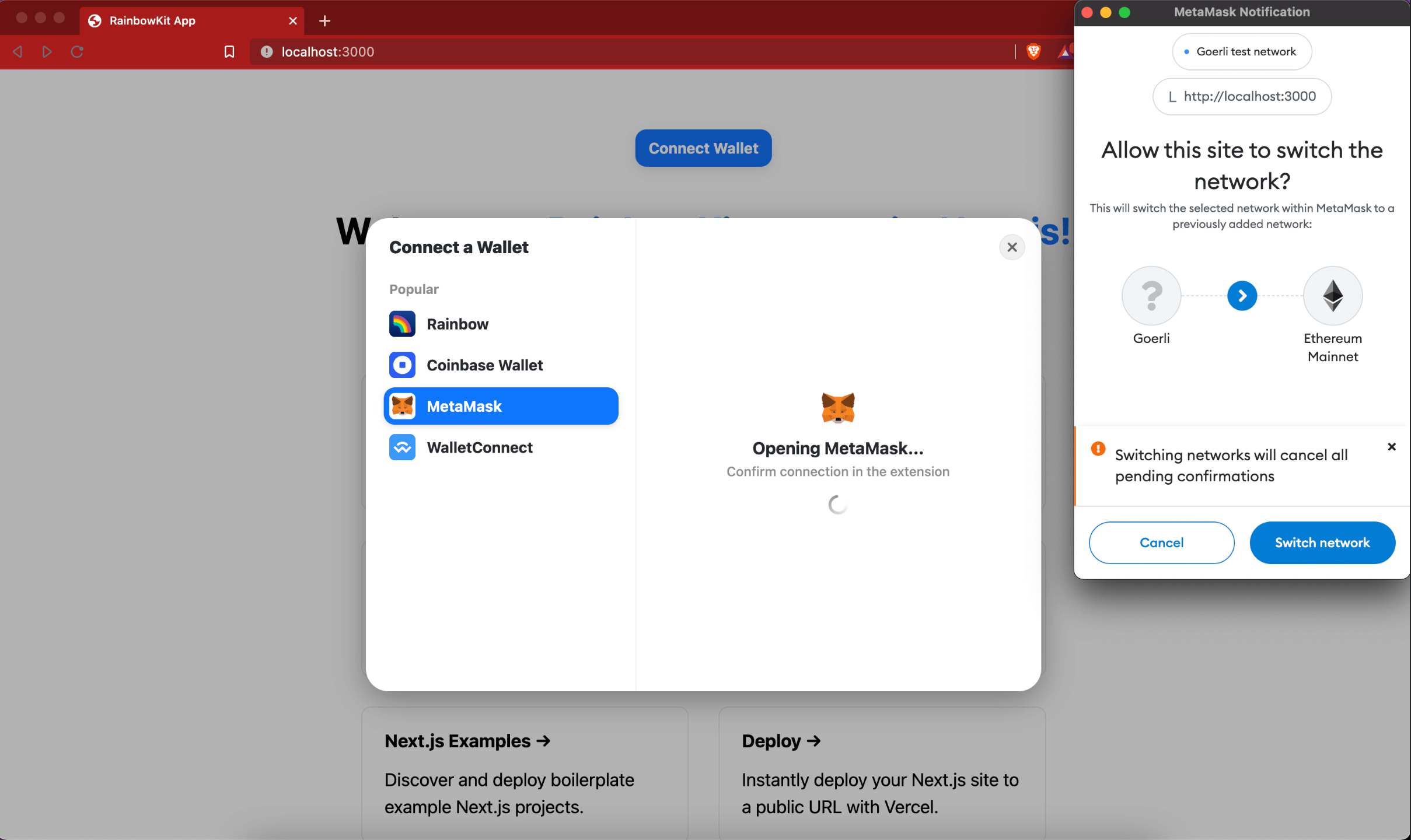Click the loading spinner in modal
Screen dimensions: 1411x840
[838, 505]
